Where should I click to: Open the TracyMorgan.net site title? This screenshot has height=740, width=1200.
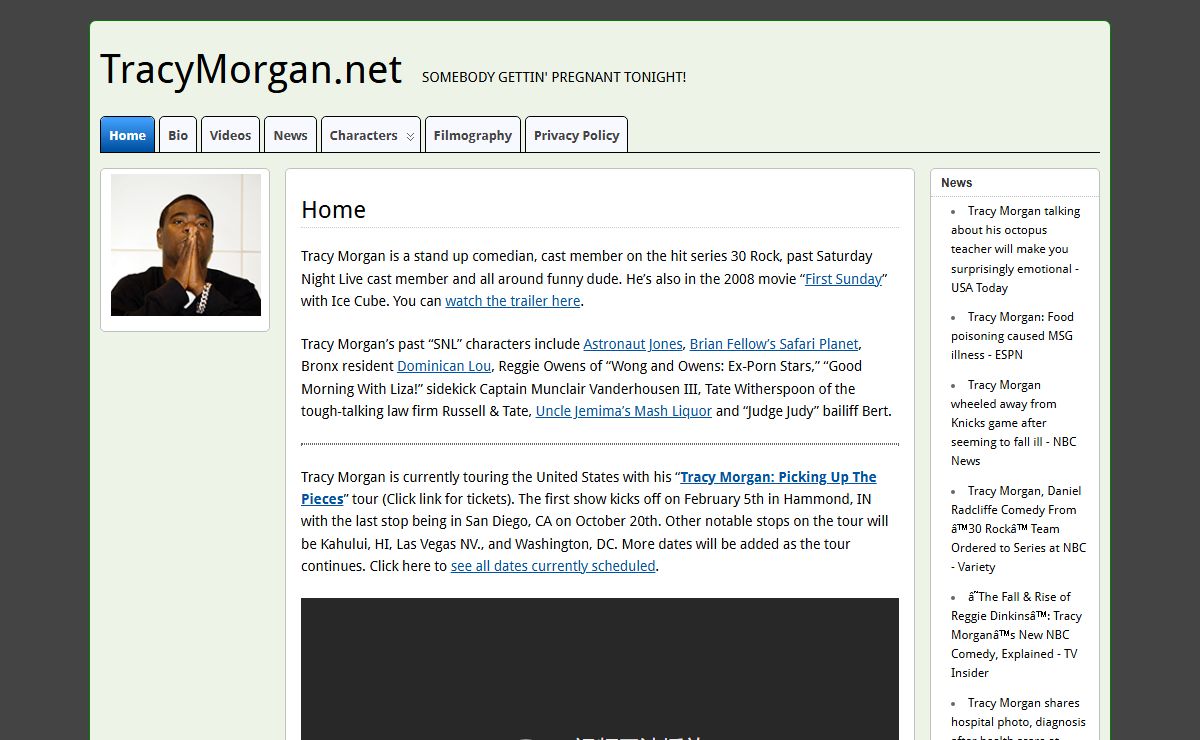click(251, 70)
